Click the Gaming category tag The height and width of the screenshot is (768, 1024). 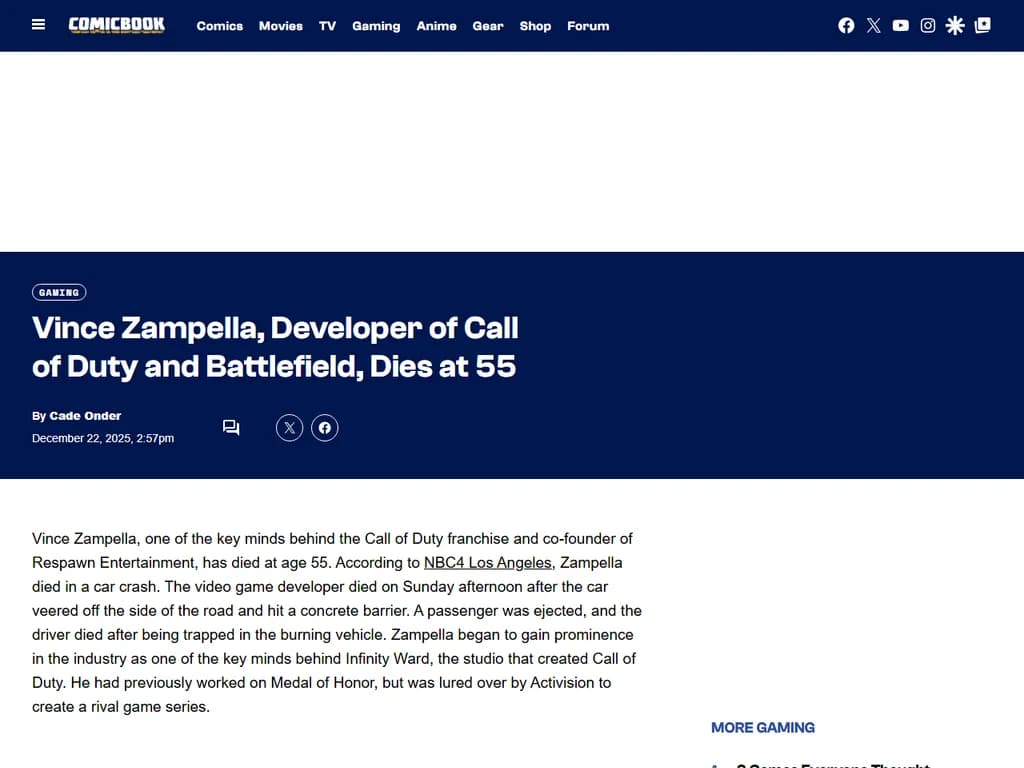[x=59, y=292]
